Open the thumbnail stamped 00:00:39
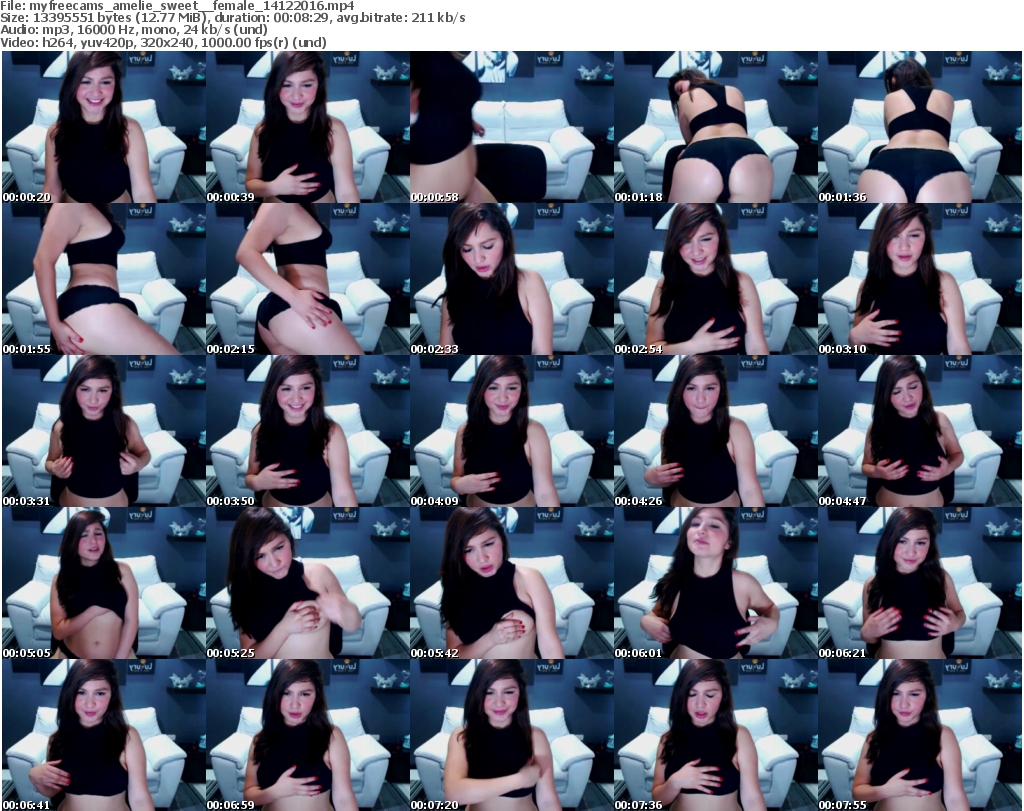This screenshot has width=1024, height=811. pyautogui.click(x=308, y=127)
